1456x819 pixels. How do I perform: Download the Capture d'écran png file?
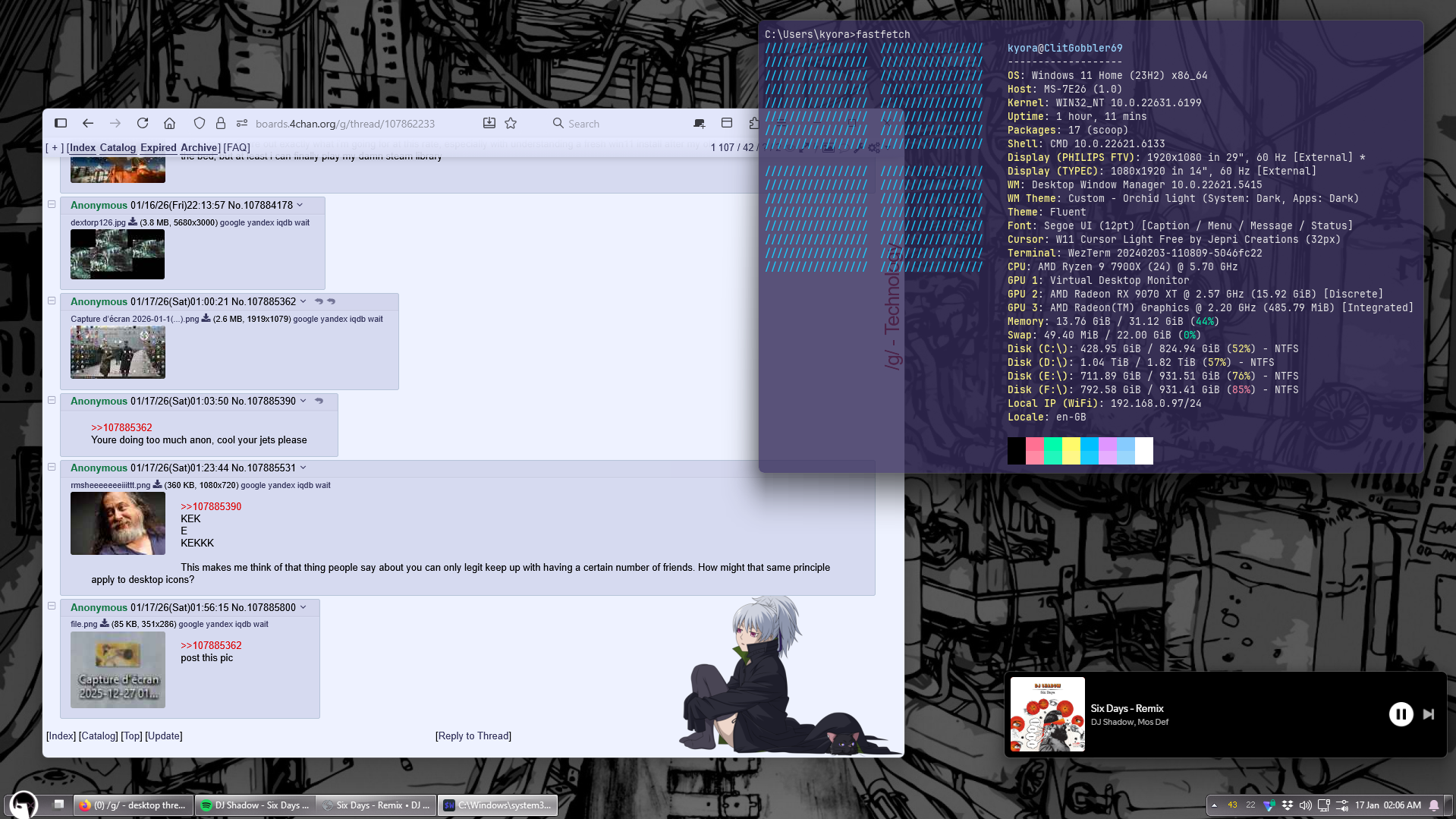pos(206,318)
